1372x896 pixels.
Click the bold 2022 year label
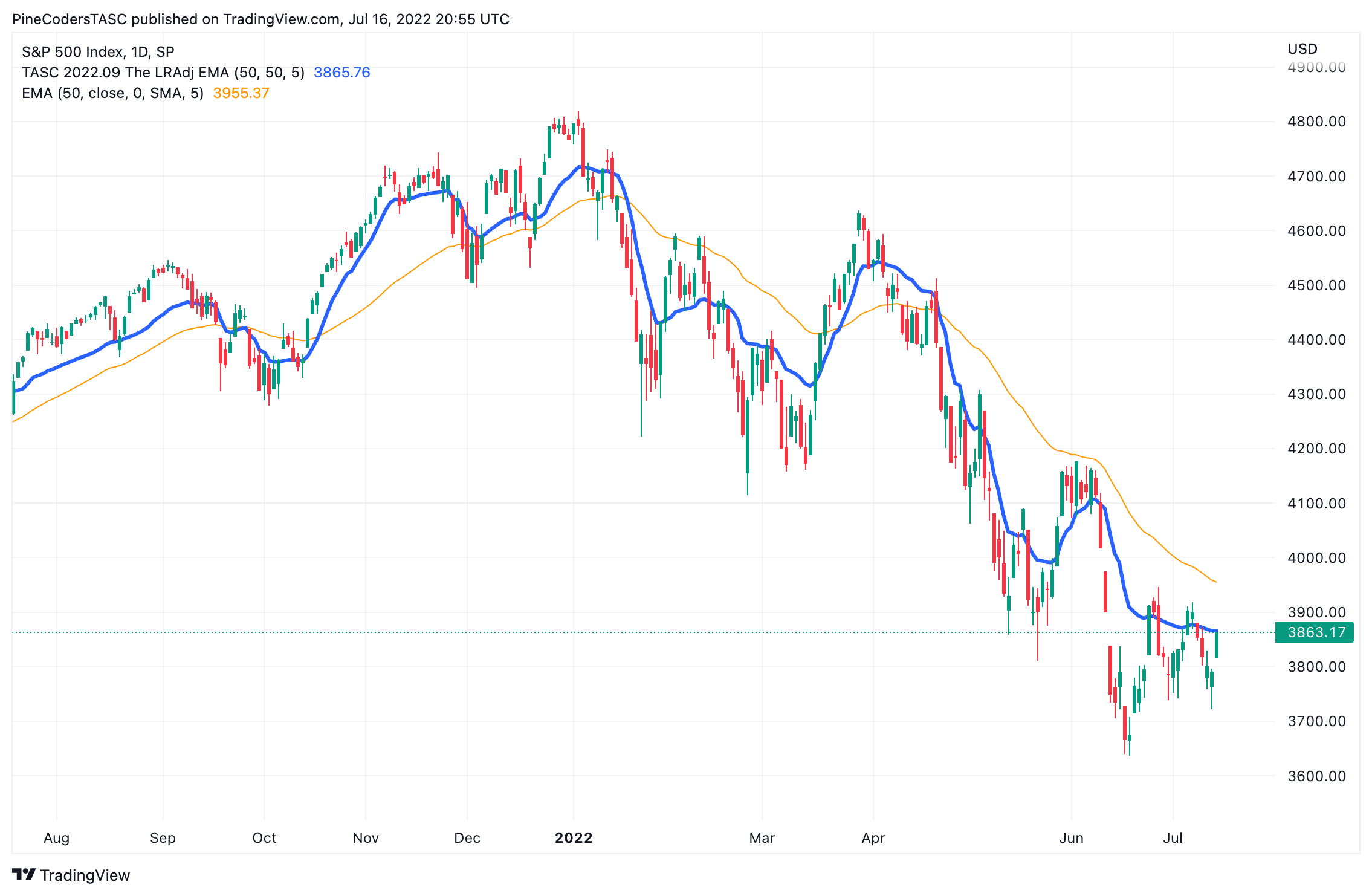[574, 839]
